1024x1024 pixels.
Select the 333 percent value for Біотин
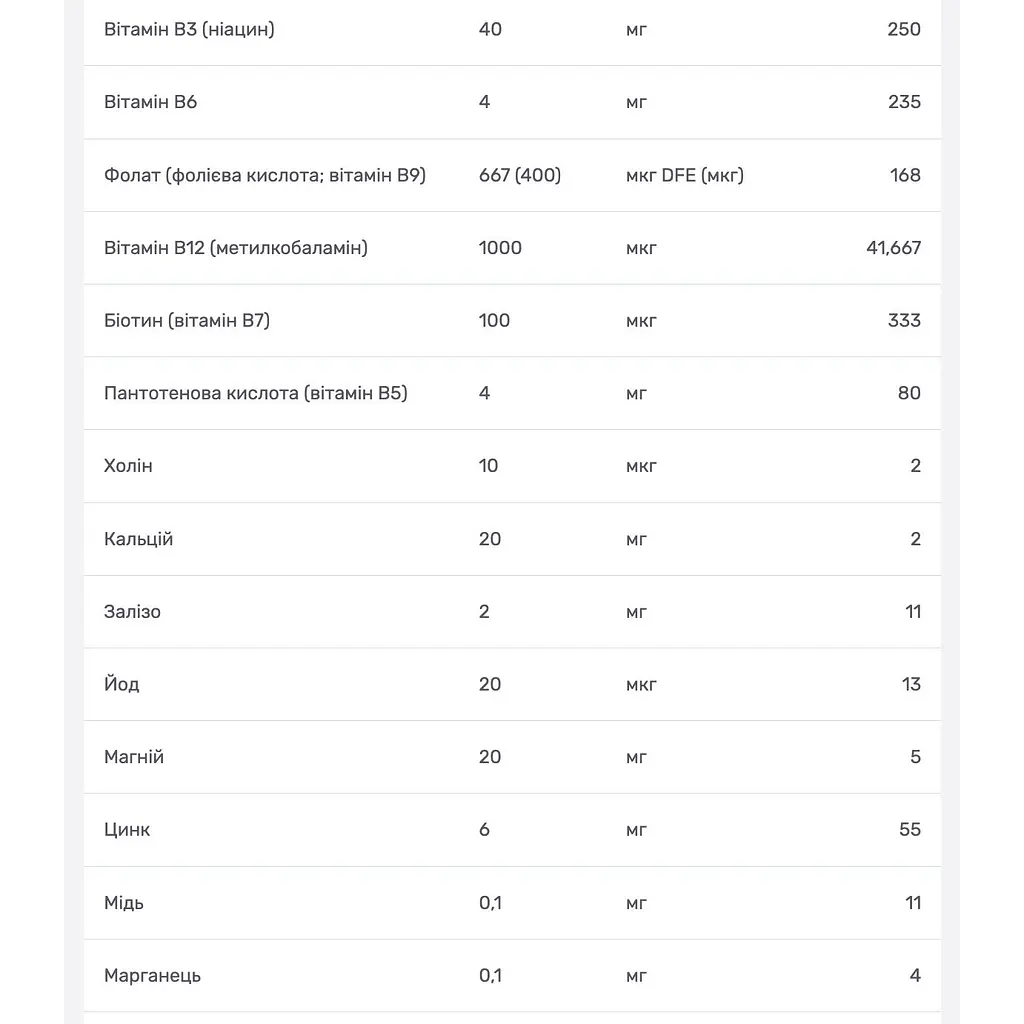coord(904,321)
